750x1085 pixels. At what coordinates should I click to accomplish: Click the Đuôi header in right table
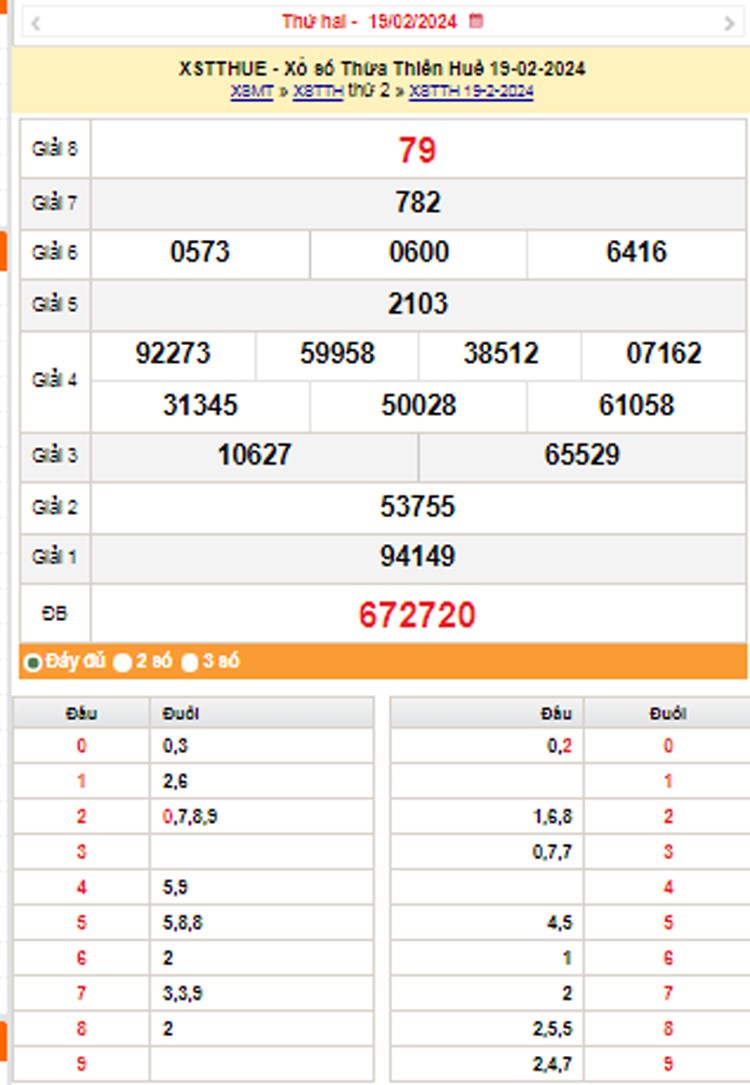pyautogui.click(x=666, y=713)
